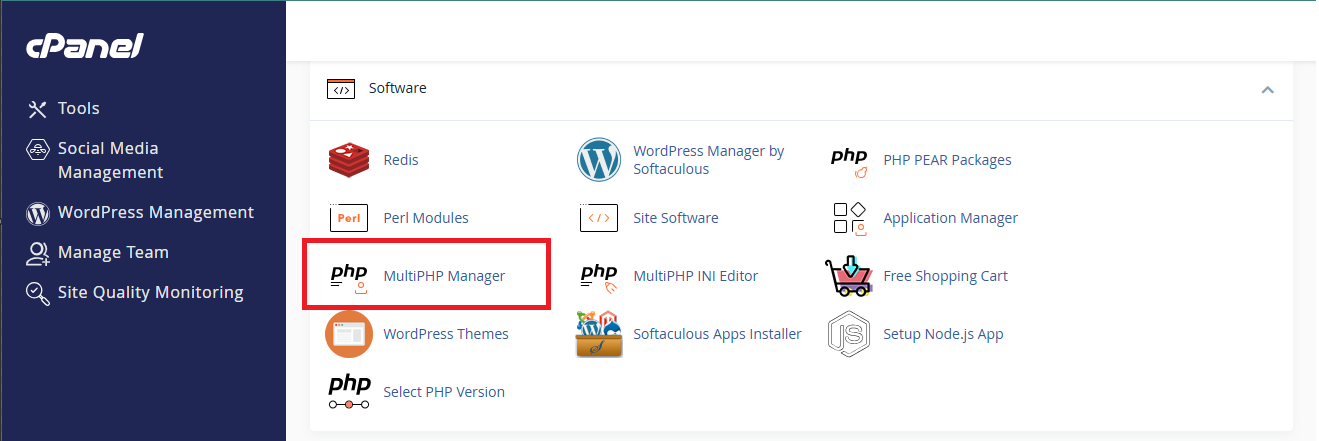Viewport: 1319px width, 441px height.
Task: Click the cPanel logo
Action: click(85, 46)
